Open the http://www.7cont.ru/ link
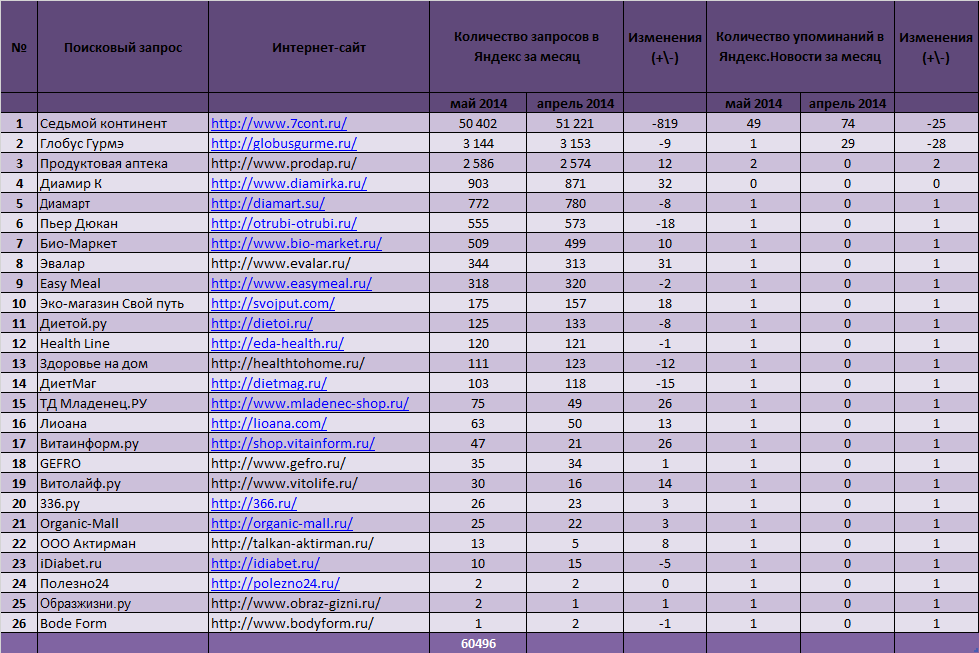Viewport: 979px width, 653px height. 278,124
